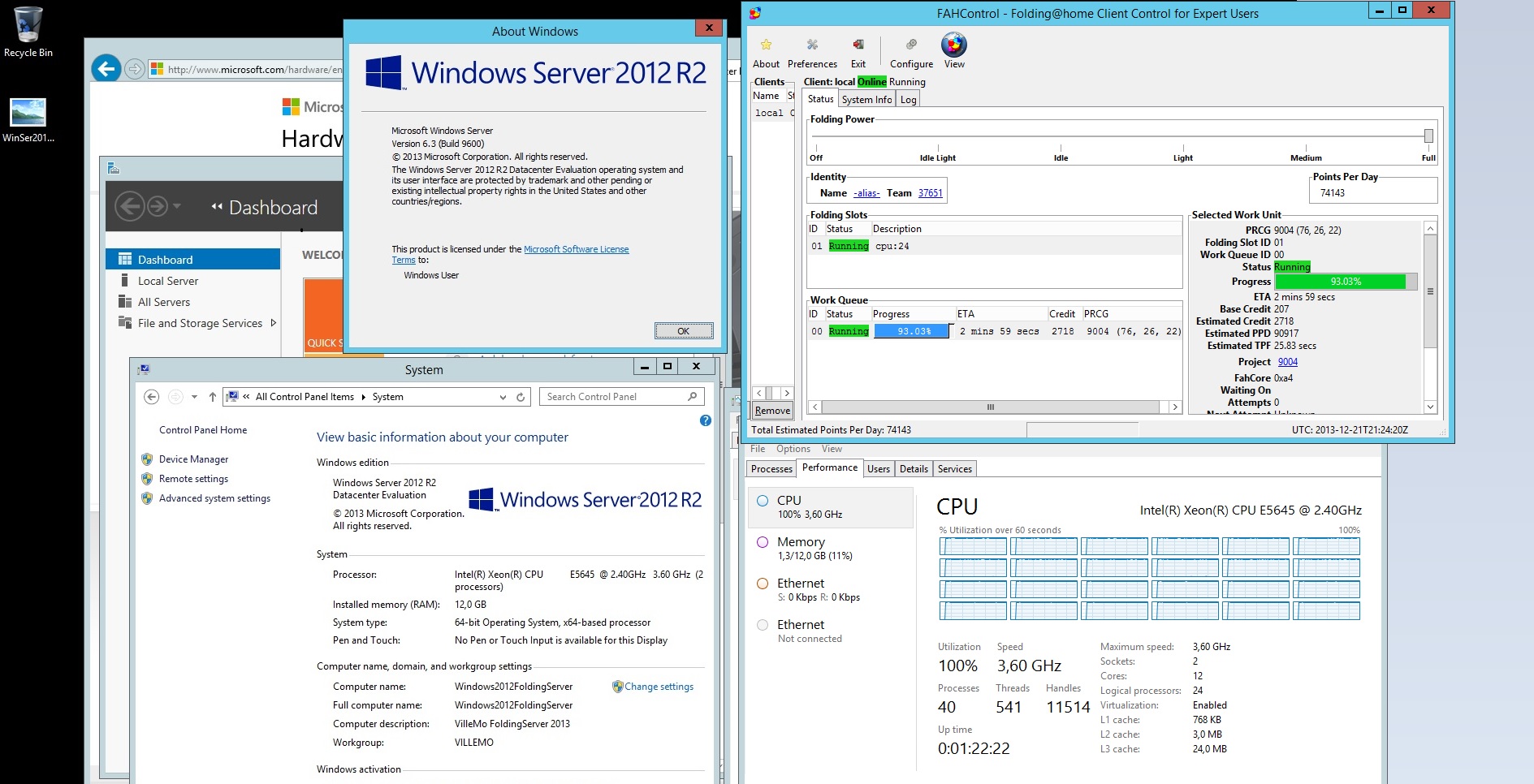Switch to System Info tab in FAHControl

click(866, 100)
